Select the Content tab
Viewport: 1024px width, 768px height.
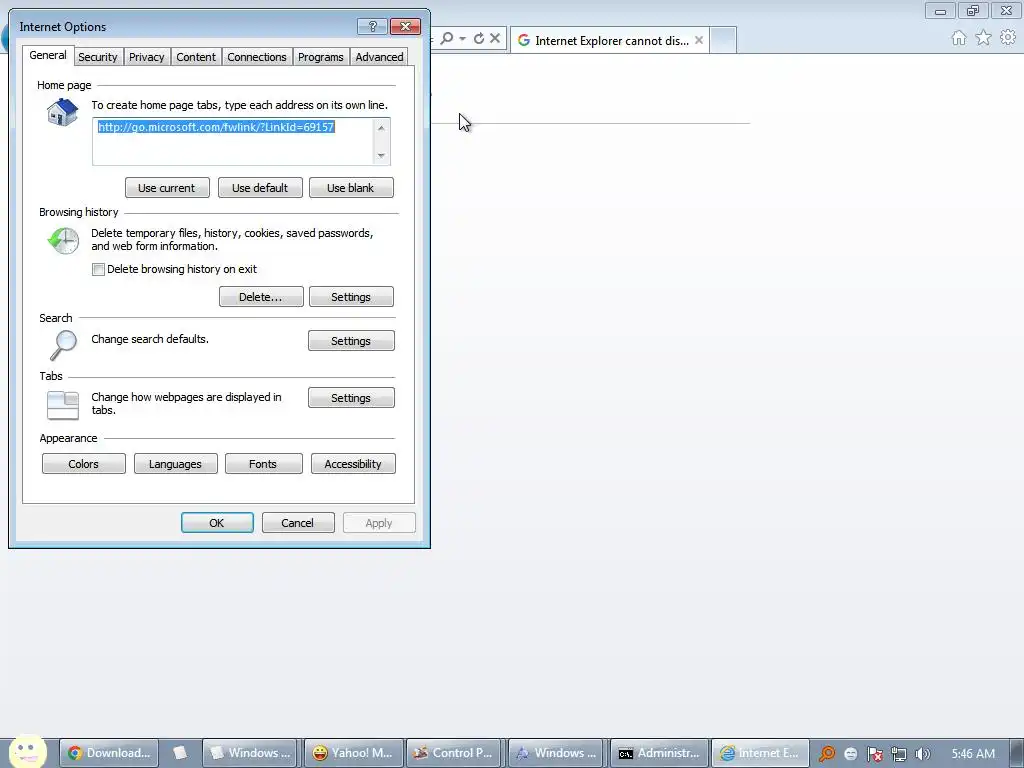tap(196, 57)
